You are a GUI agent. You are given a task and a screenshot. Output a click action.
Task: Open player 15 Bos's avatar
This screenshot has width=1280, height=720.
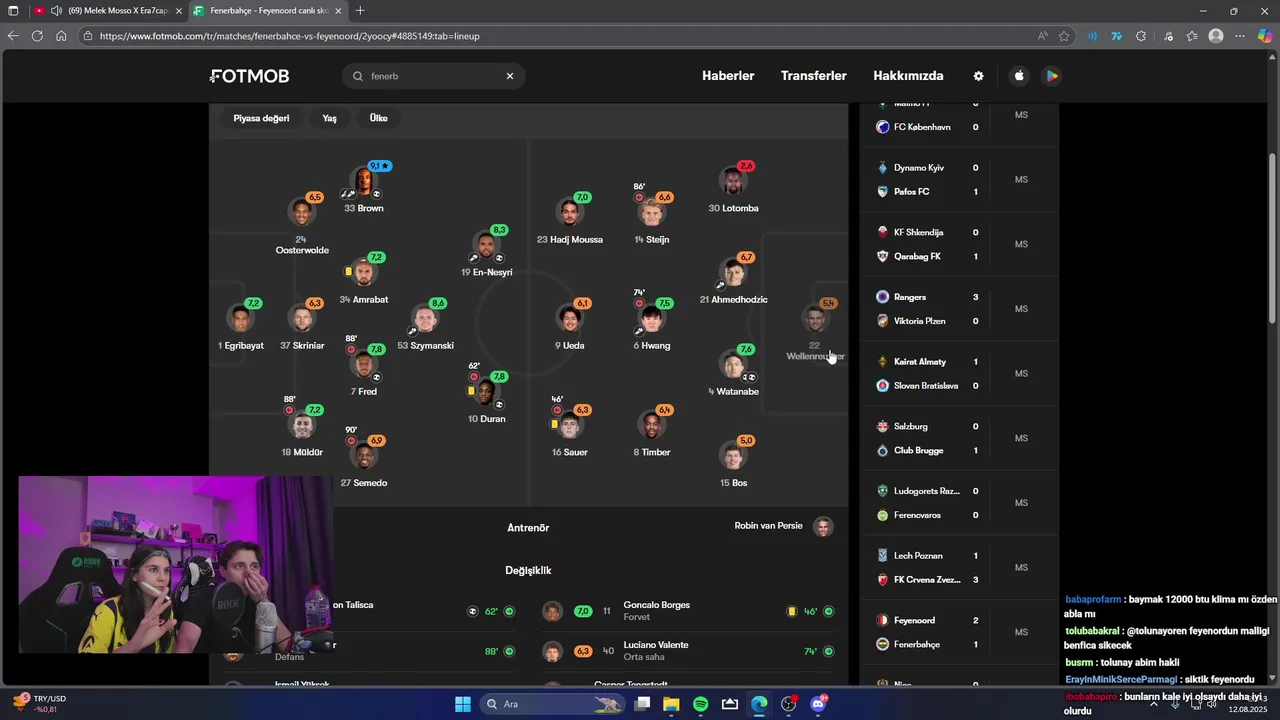733,456
